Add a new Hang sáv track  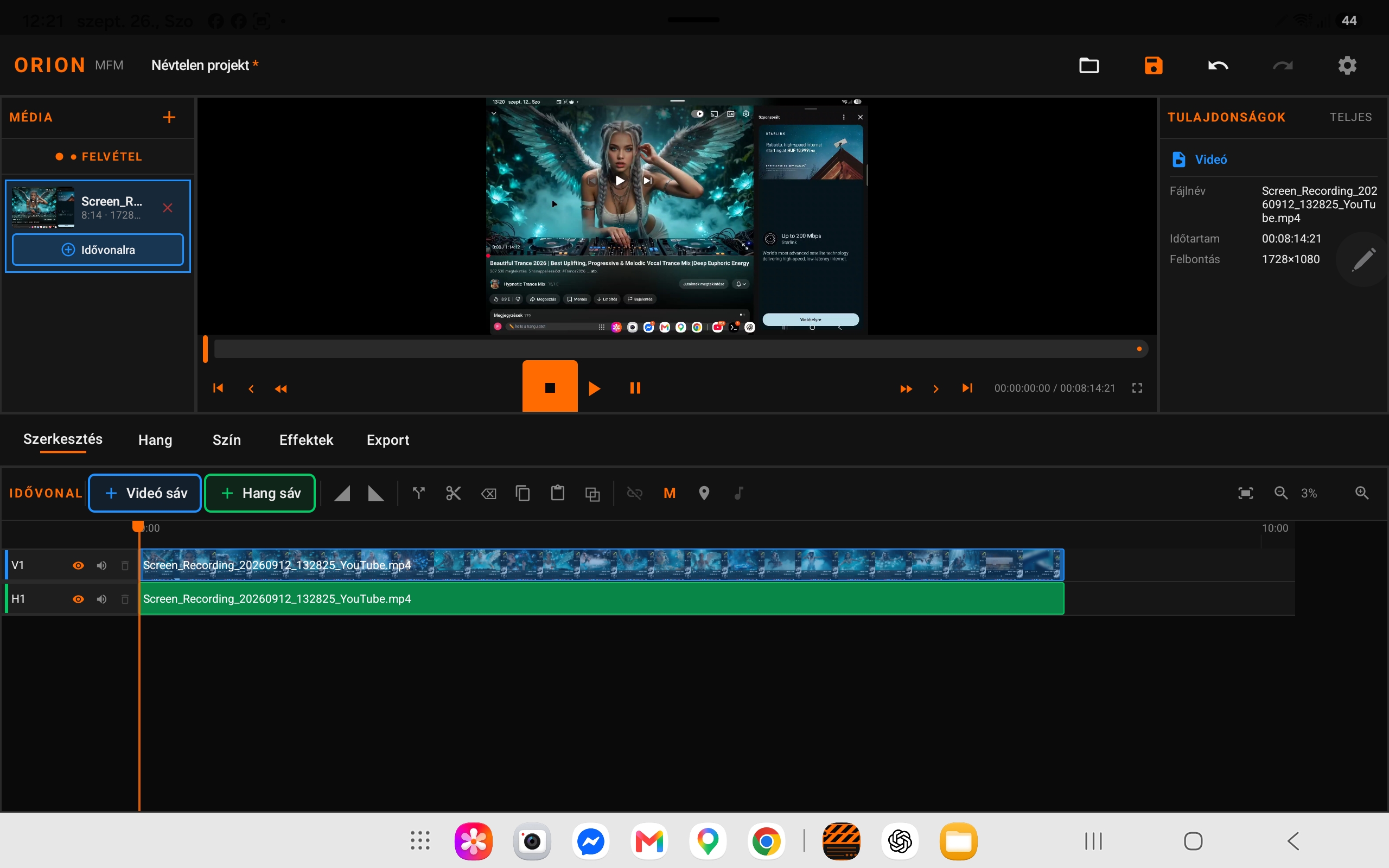pyautogui.click(x=259, y=493)
